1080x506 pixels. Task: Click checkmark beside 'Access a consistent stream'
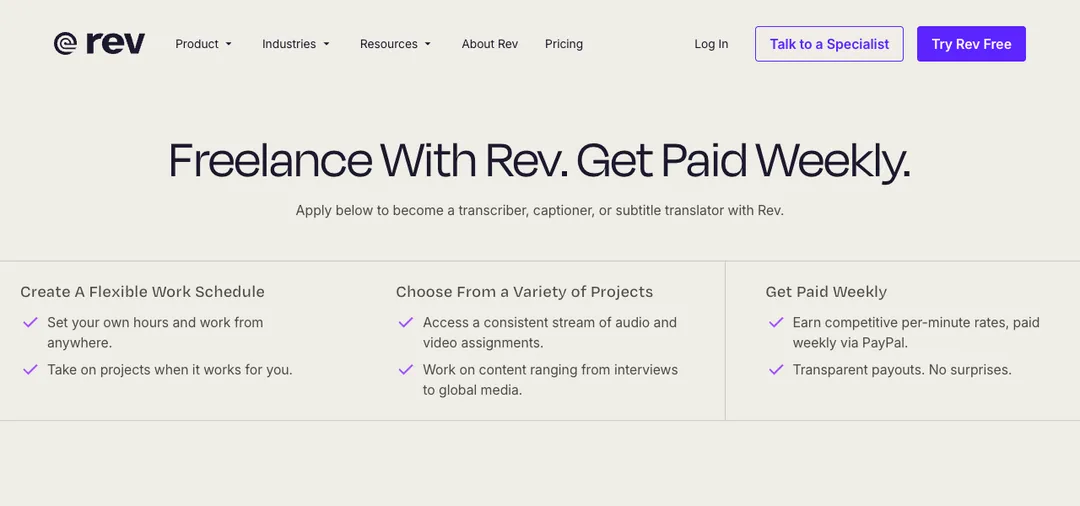coord(406,322)
